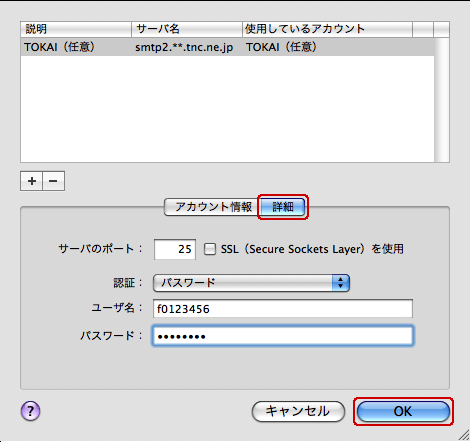The width and height of the screenshot is (470, 442).
Task: Focus the パスワード input field
Action: 283,336
